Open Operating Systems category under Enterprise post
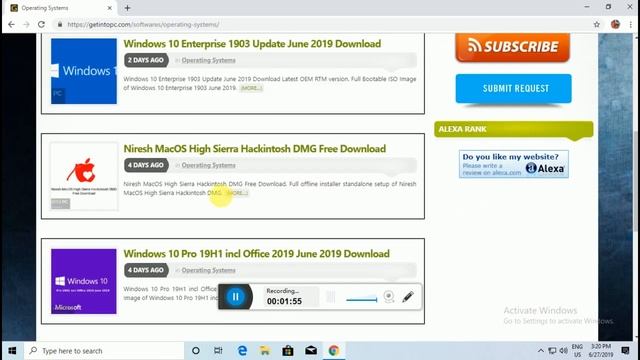Image resolution: width=640 pixels, height=360 pixels. click(208, 60)
